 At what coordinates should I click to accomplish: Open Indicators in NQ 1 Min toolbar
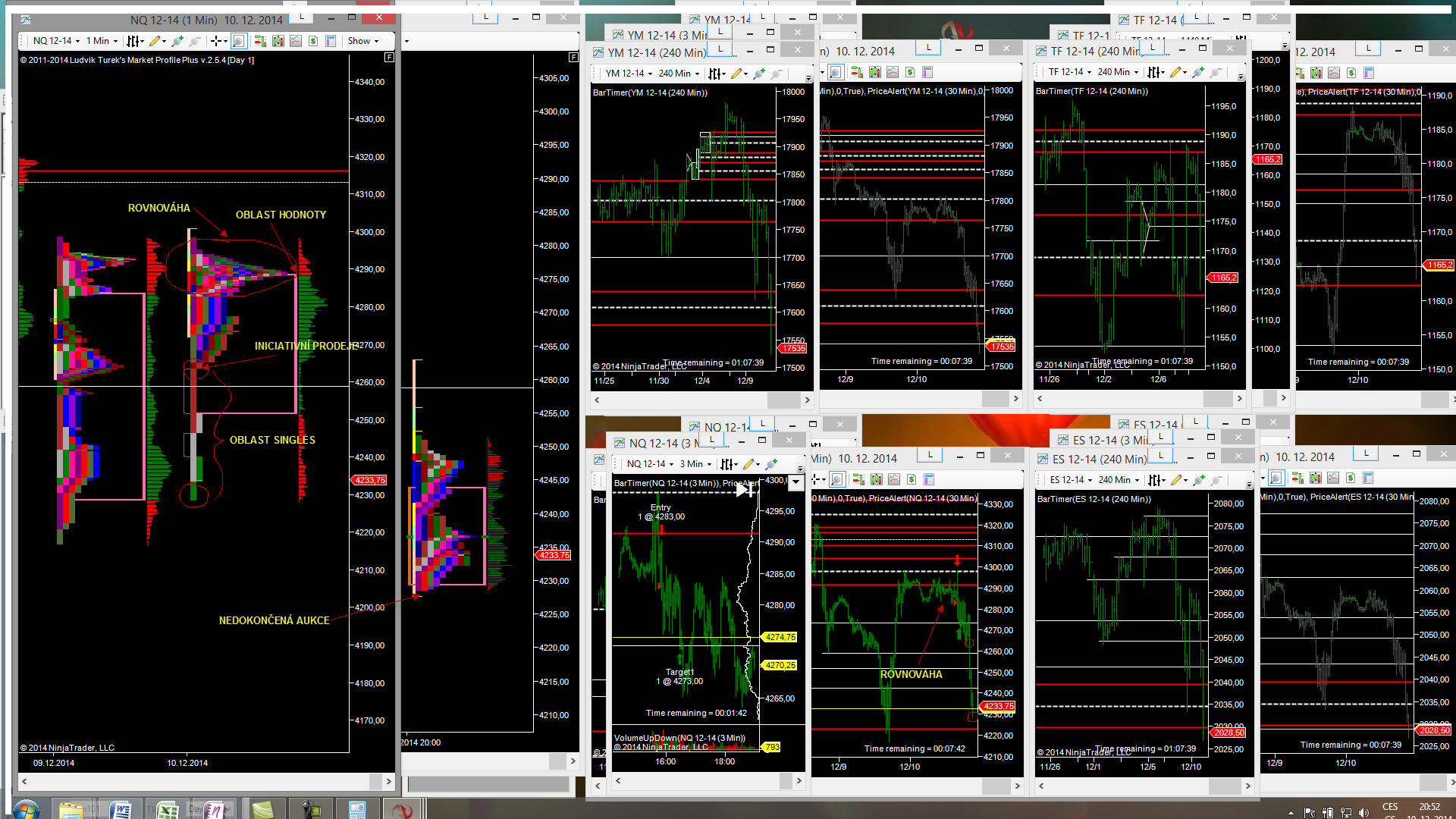(296, 41)
